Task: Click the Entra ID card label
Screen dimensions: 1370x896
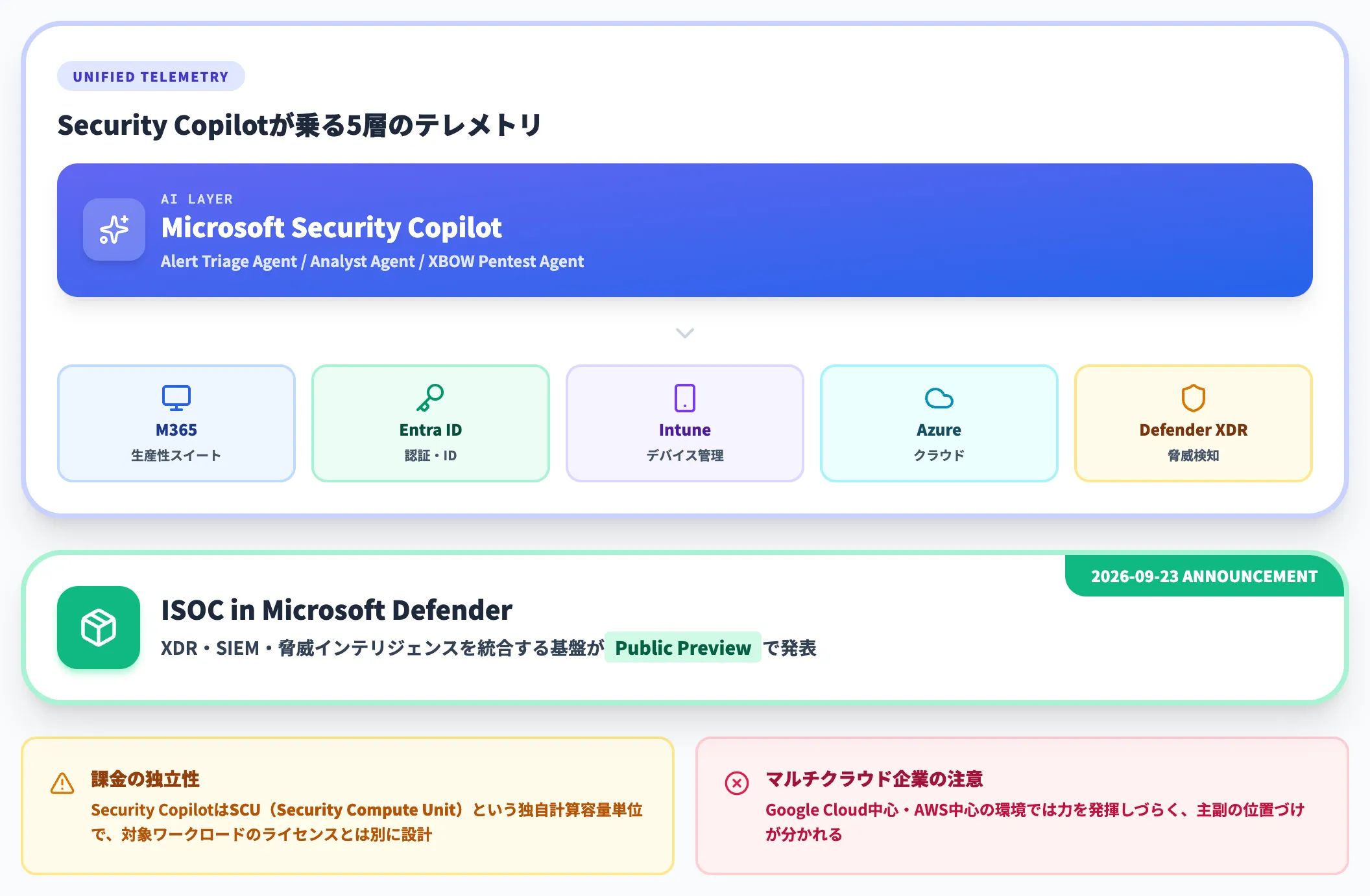Action: tap(431, 430)
